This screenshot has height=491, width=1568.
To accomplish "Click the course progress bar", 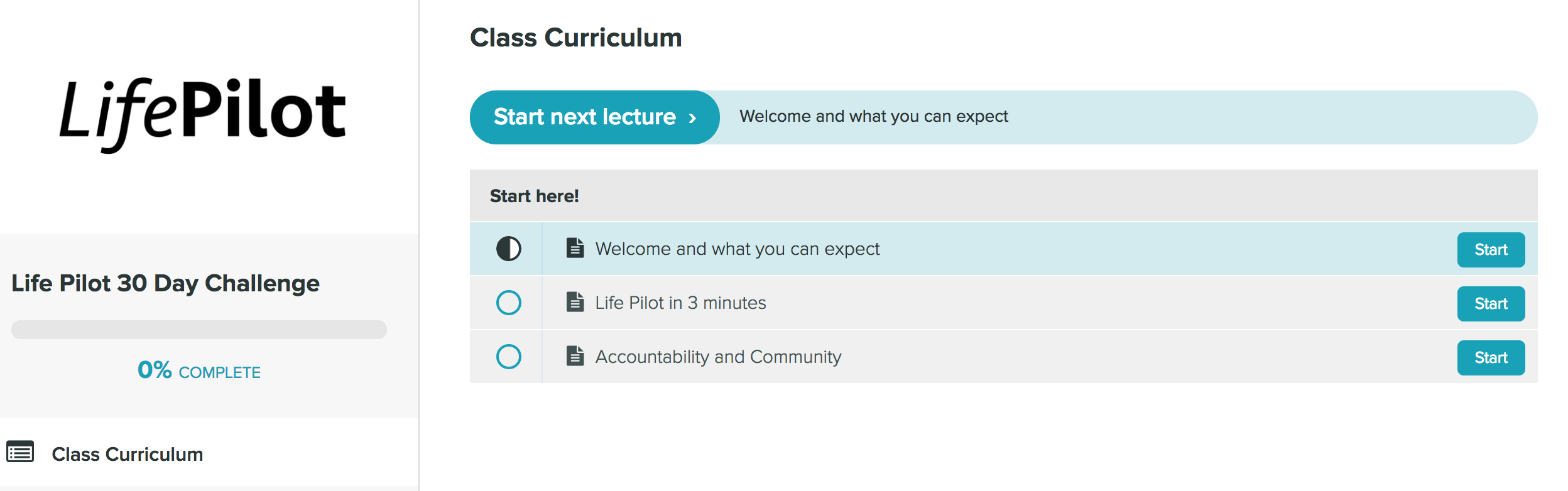I will click(x=199, y=330).
